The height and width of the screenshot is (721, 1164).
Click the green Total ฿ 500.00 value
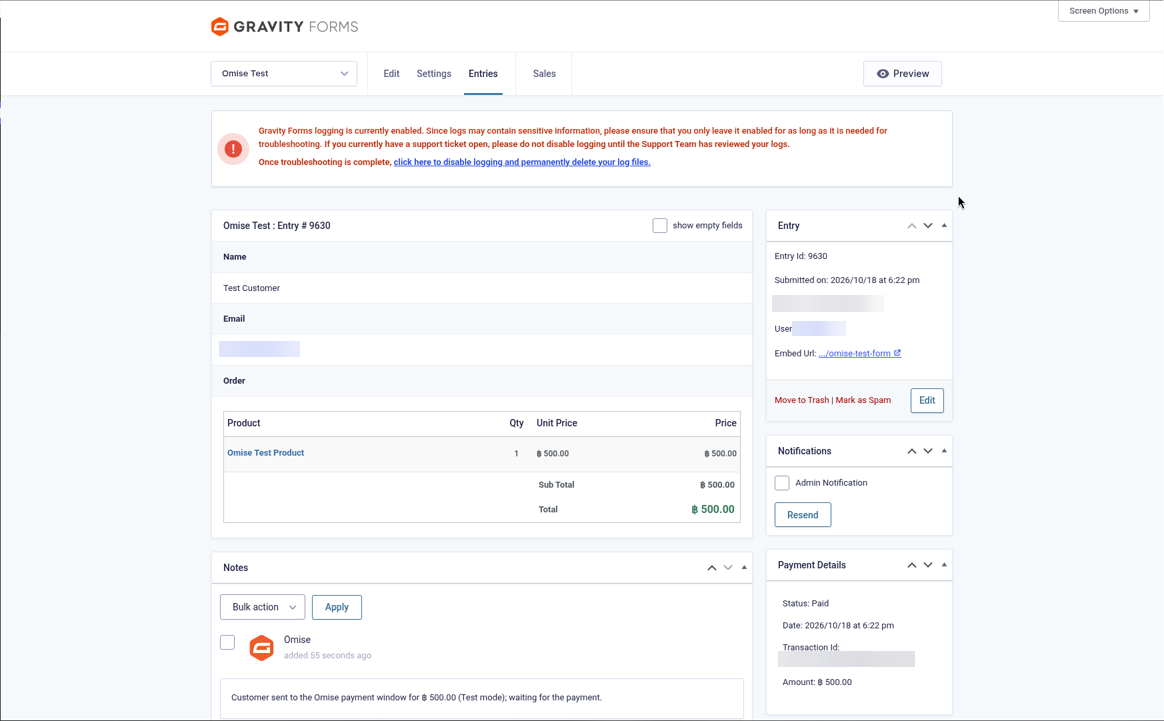[x=713, y=509]
